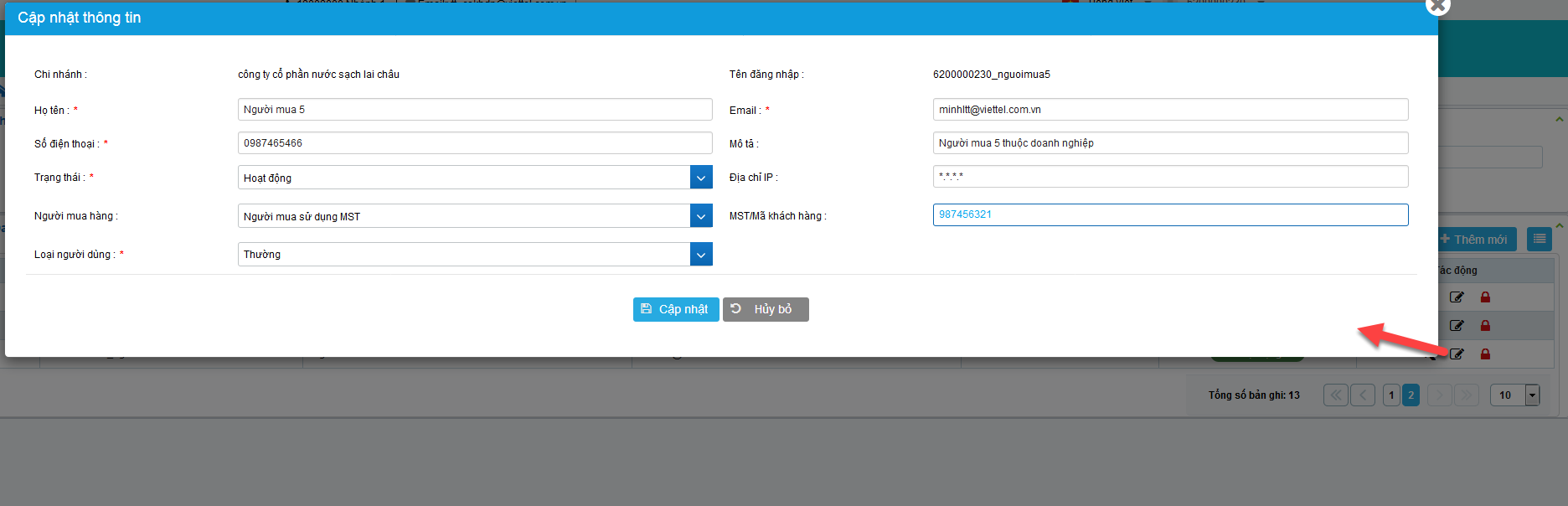Click edit icon in first table row
The height and width of the screenshot is (506, 1568).
click(x=1457, y=297)
